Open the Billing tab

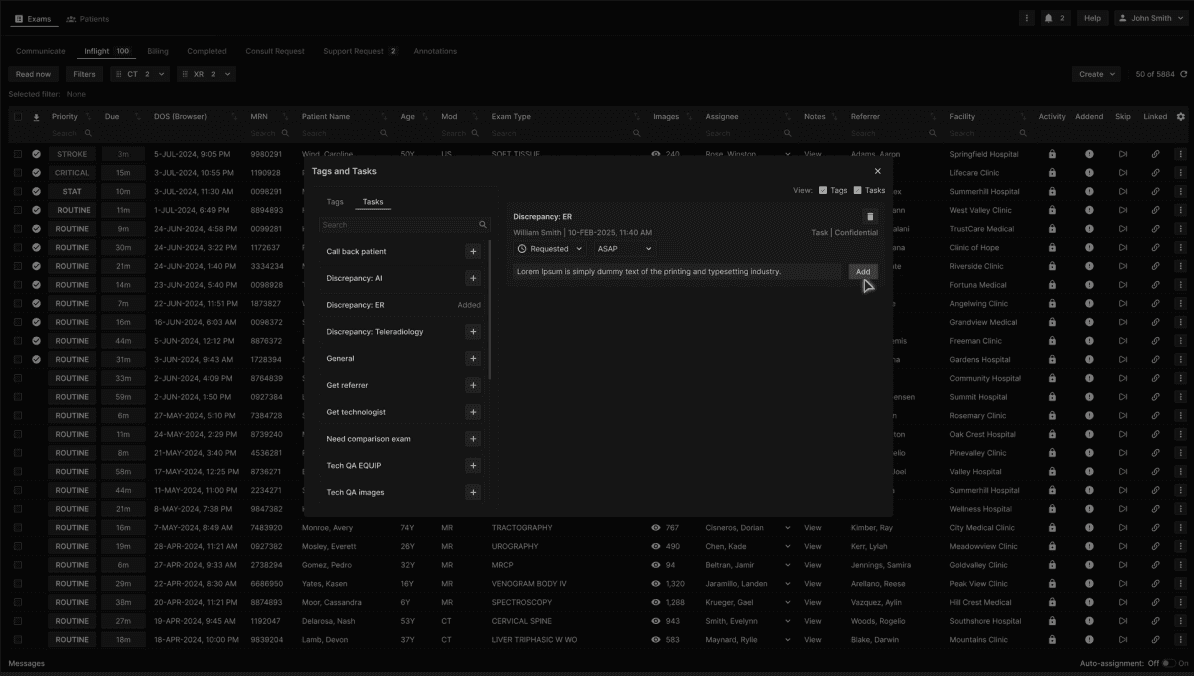click(x=158, y=51)
